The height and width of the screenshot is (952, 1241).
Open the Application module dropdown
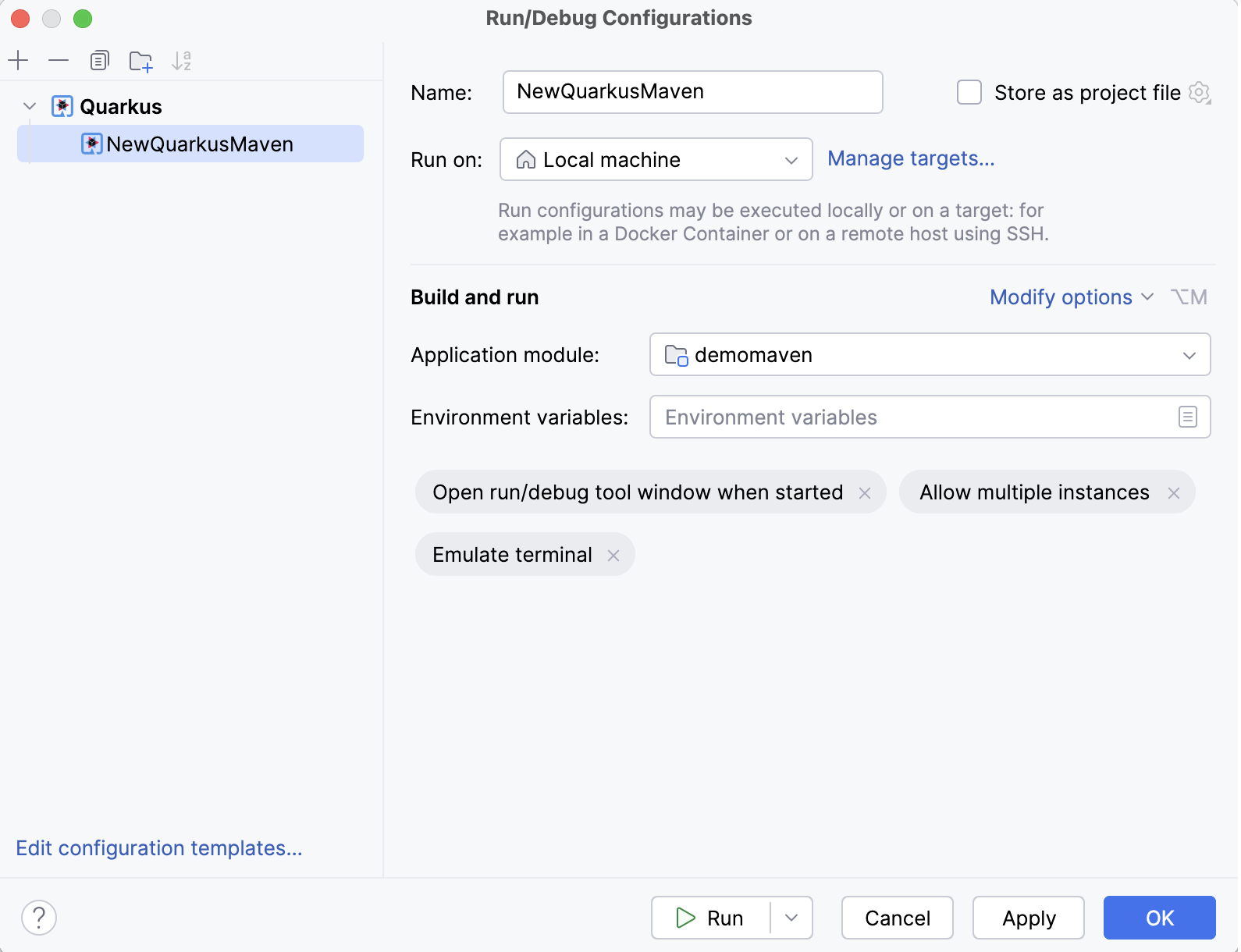(929, 355)
